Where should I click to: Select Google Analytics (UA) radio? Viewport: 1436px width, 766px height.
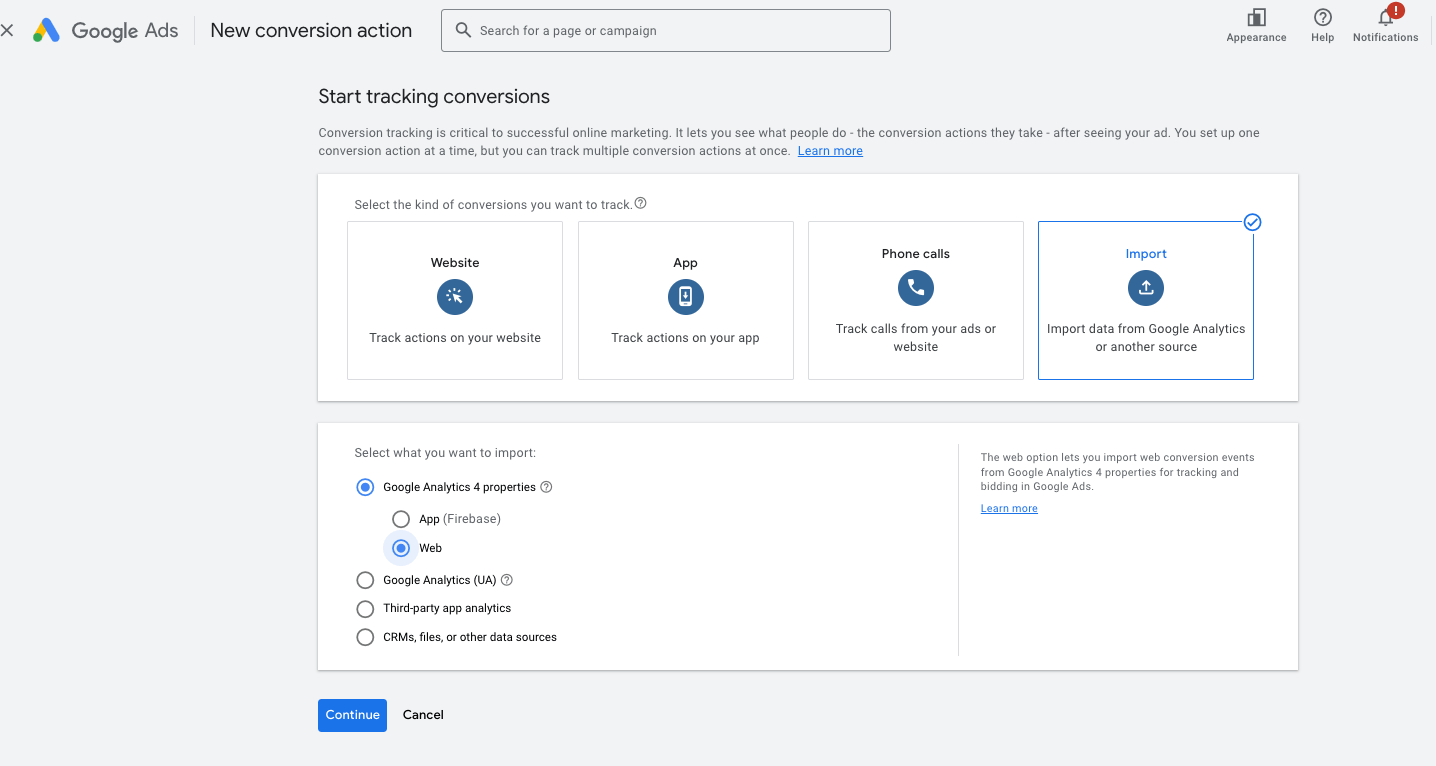coord(365,580)
